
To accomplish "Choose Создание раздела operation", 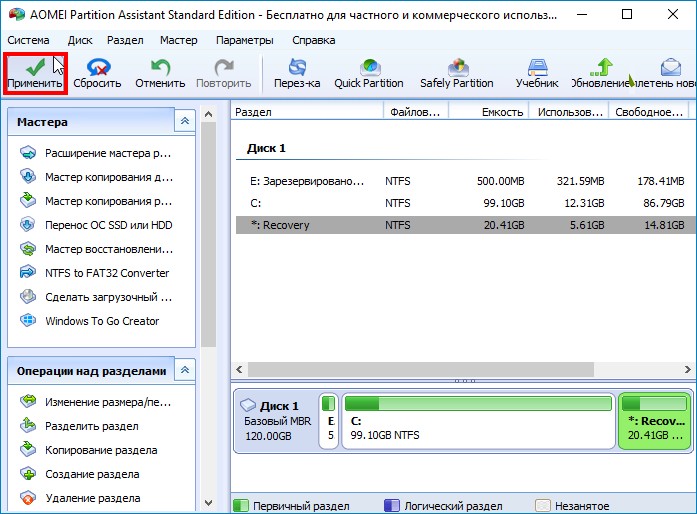I will click(79, 474).
